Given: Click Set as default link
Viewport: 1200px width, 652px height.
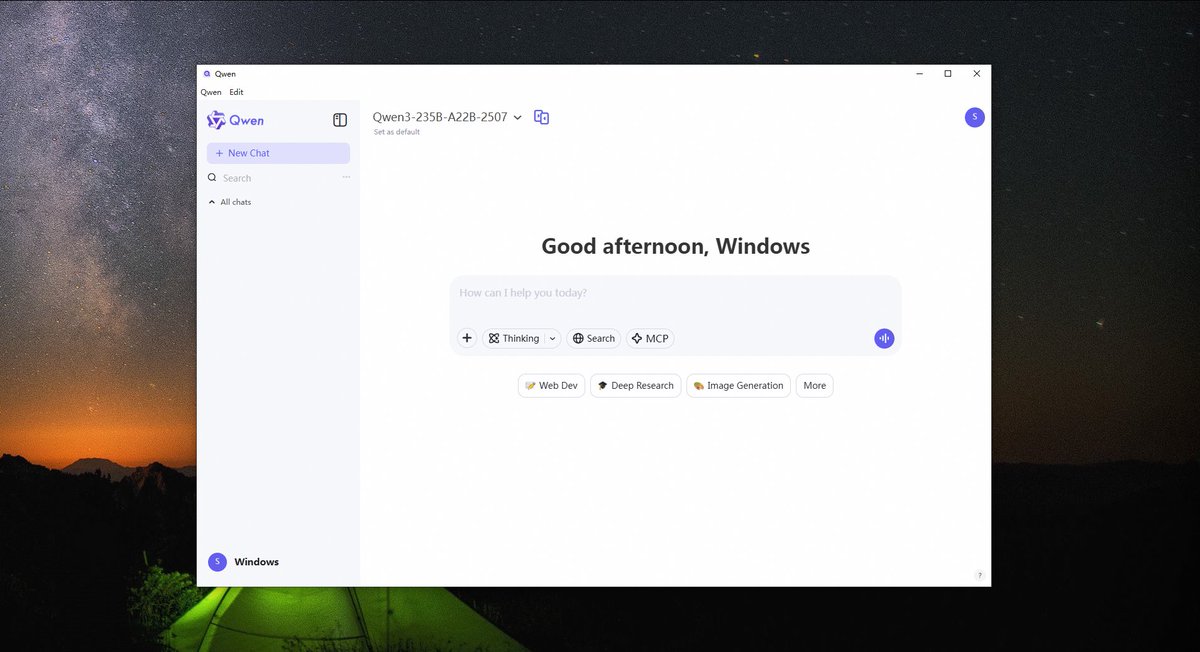Looking at the screenshot, I should point(397,132).
